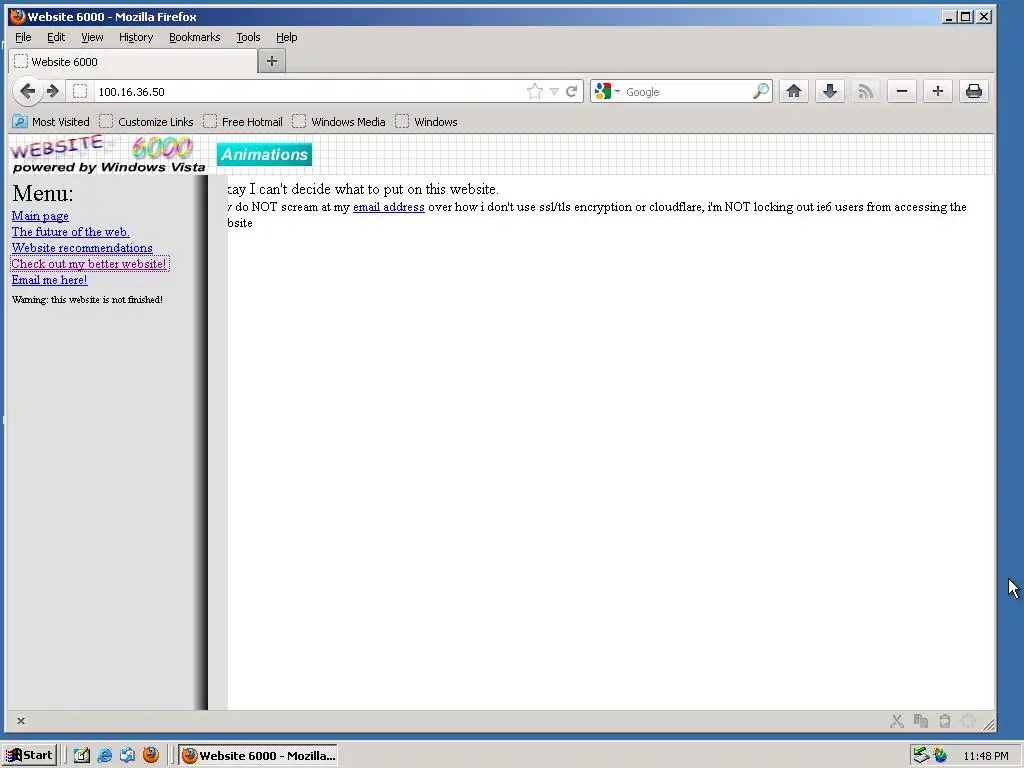Open the Free Hotmail bookmark
Viewport: 1024px width, 768px height.
point(243,122)
